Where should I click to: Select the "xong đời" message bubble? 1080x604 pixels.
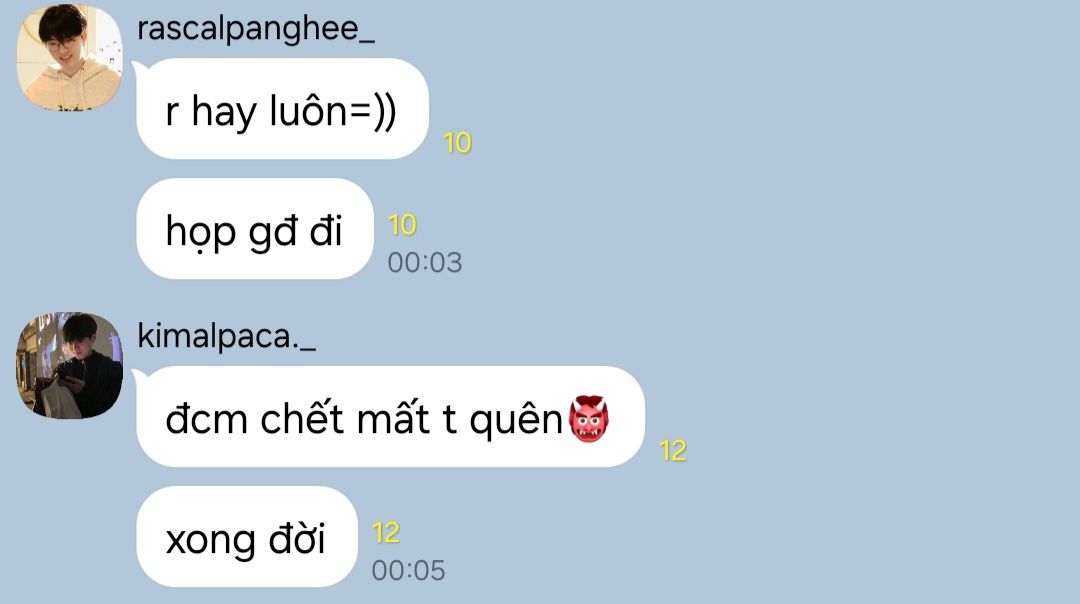coord(247,537)
